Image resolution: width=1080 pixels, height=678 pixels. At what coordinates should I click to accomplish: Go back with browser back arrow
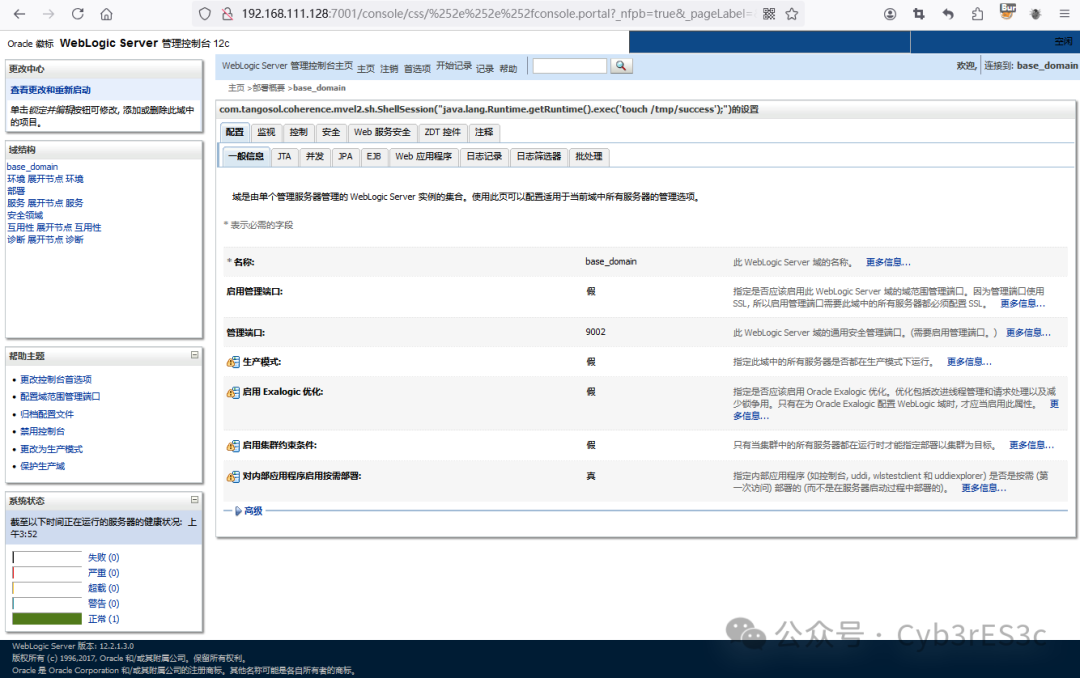[19, 14]
